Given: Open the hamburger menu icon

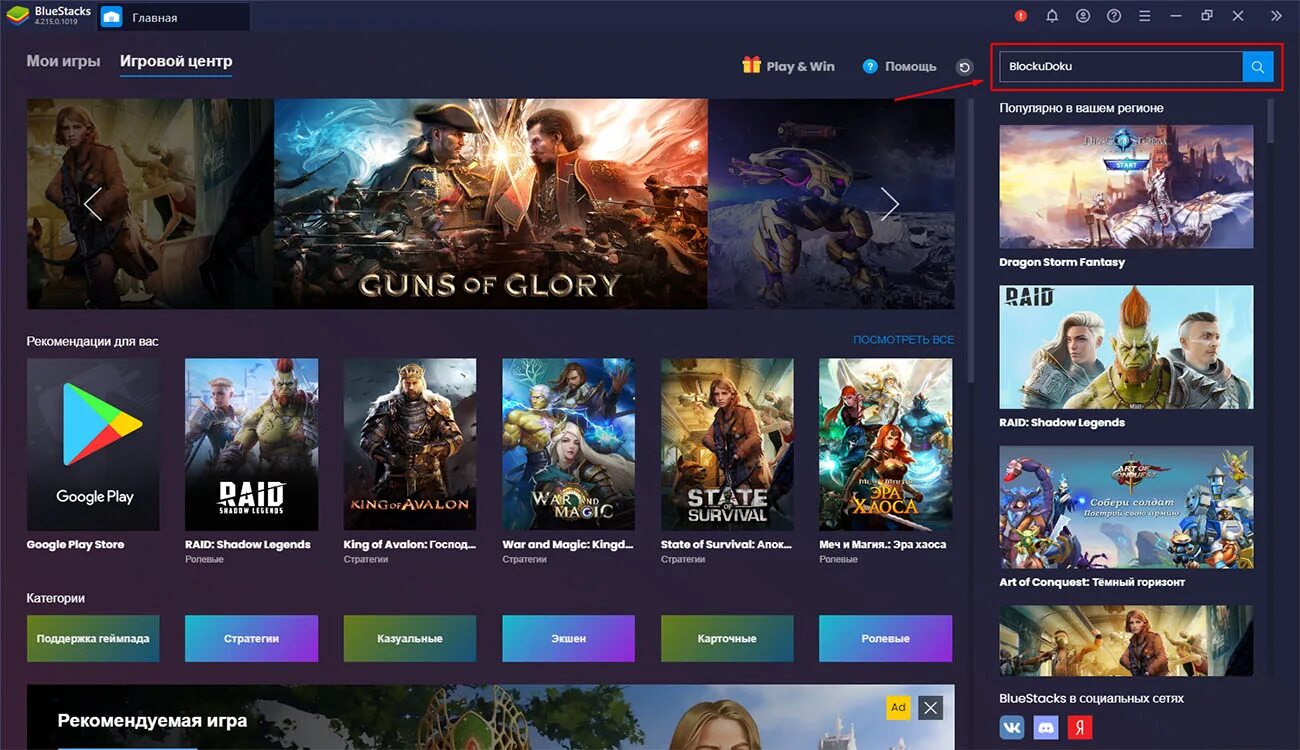Looking at the screenshot, I should [x=1145, y=16].
